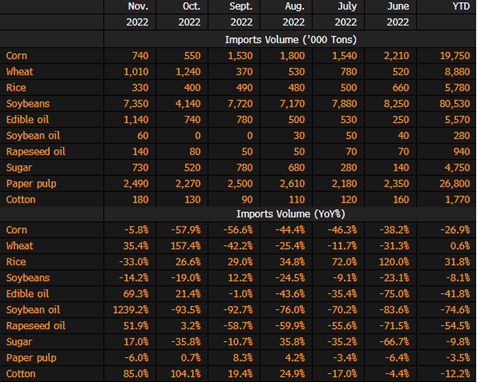Image resolution: width=478 pixels, height=383 pixels.
Task: Select the Aug. 2022 column header
Action: coord(294,14)
